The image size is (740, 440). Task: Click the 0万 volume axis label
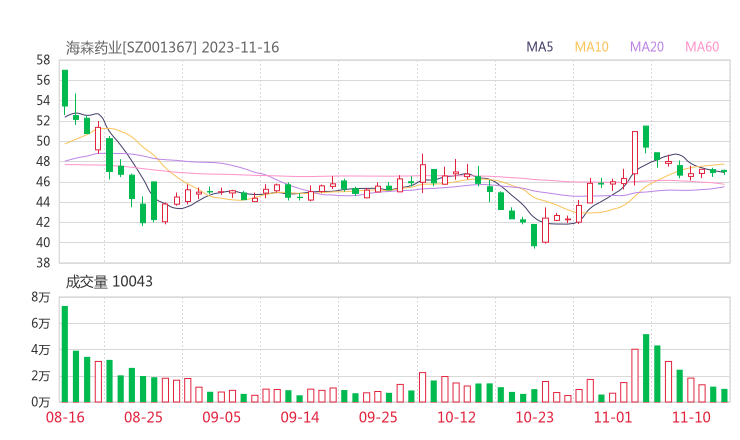41,402
